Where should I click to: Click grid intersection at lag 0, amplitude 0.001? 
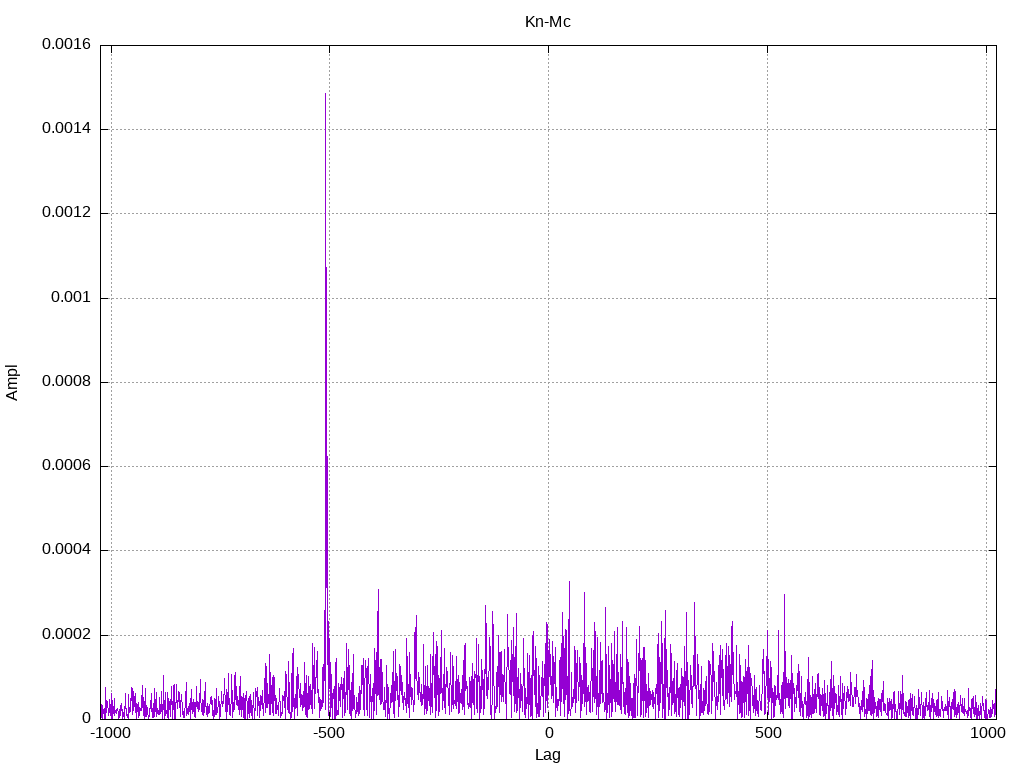coord(548,298)
